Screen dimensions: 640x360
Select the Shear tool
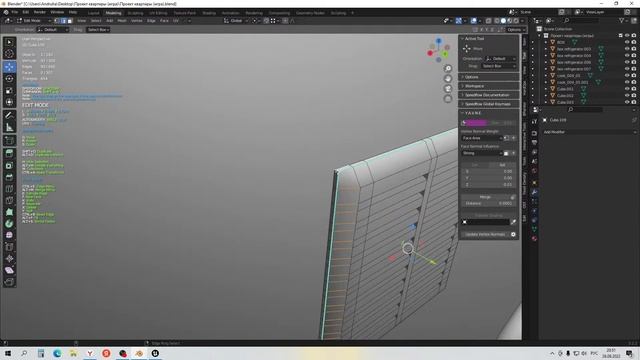click(x=9, y=270)
